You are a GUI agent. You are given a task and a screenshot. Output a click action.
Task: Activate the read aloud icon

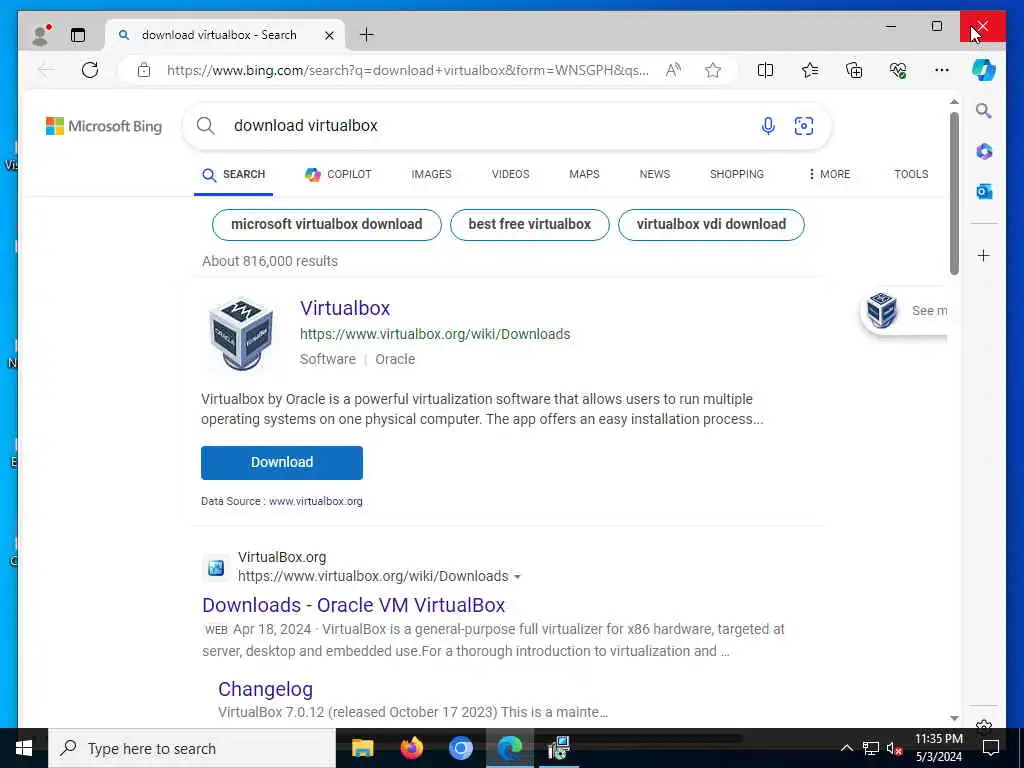[x=673, y=70]
